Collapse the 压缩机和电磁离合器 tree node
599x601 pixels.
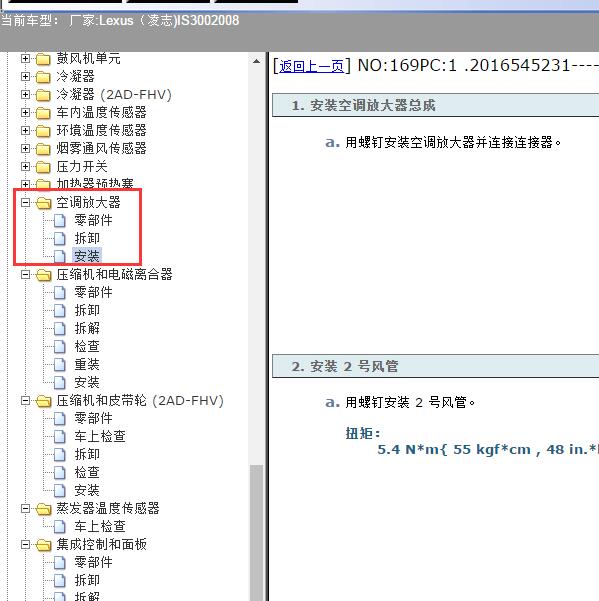(x=25, y=274)
